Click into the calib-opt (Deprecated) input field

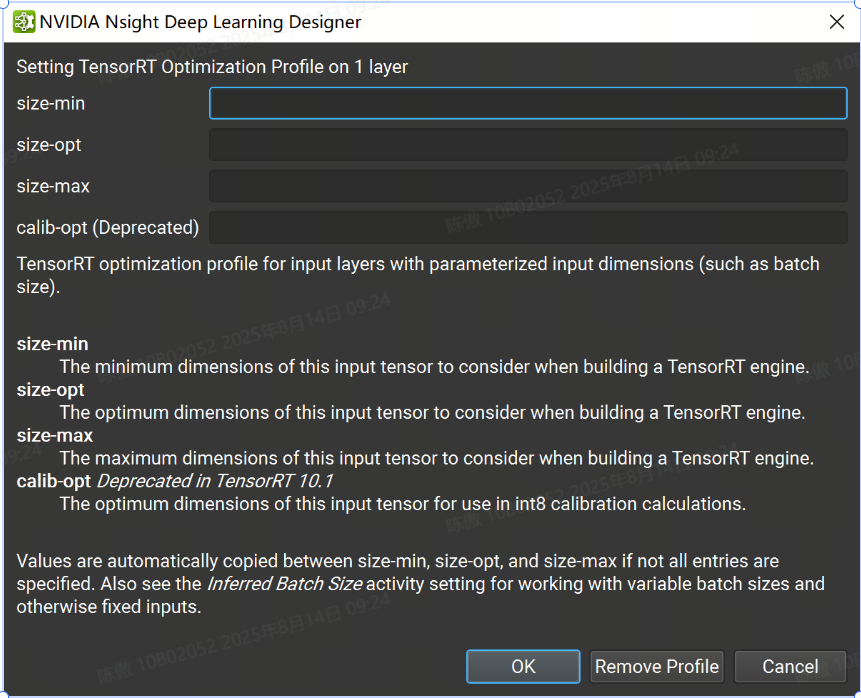pos(528,227)
